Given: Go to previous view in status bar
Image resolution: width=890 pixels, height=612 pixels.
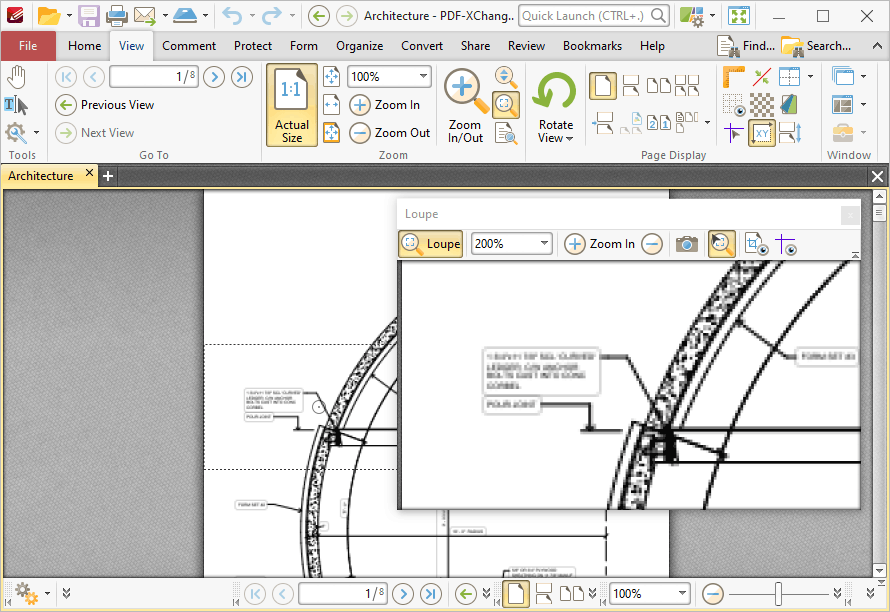Looking at the screenshot, I should coord(465,594).
